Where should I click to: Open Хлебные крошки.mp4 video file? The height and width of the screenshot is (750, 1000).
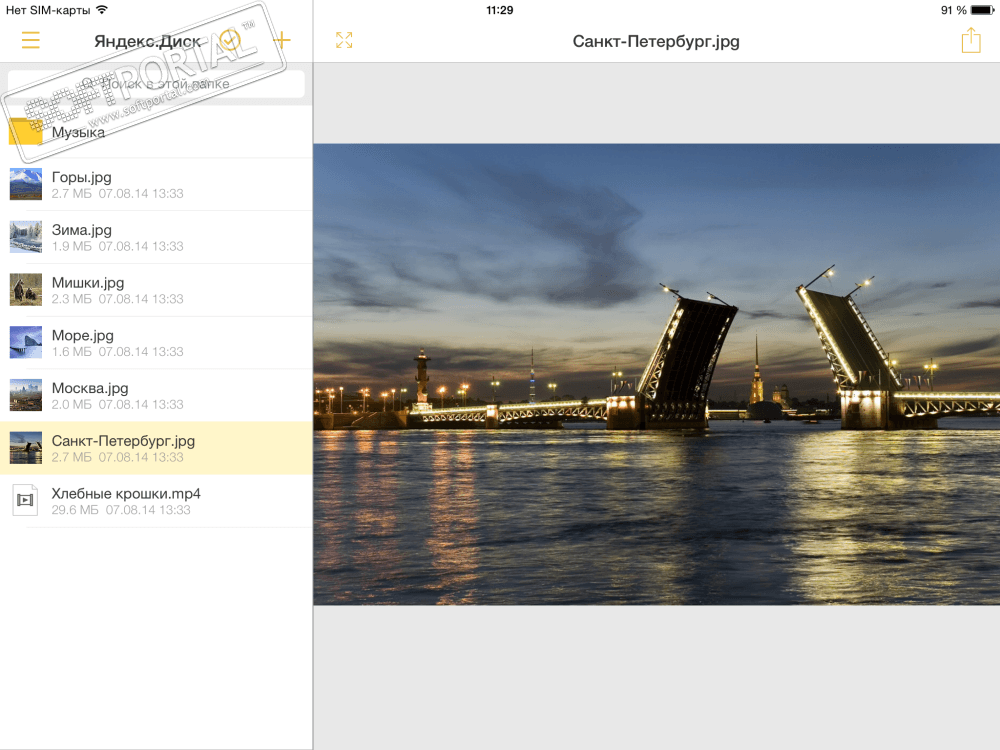click(156, 501)
